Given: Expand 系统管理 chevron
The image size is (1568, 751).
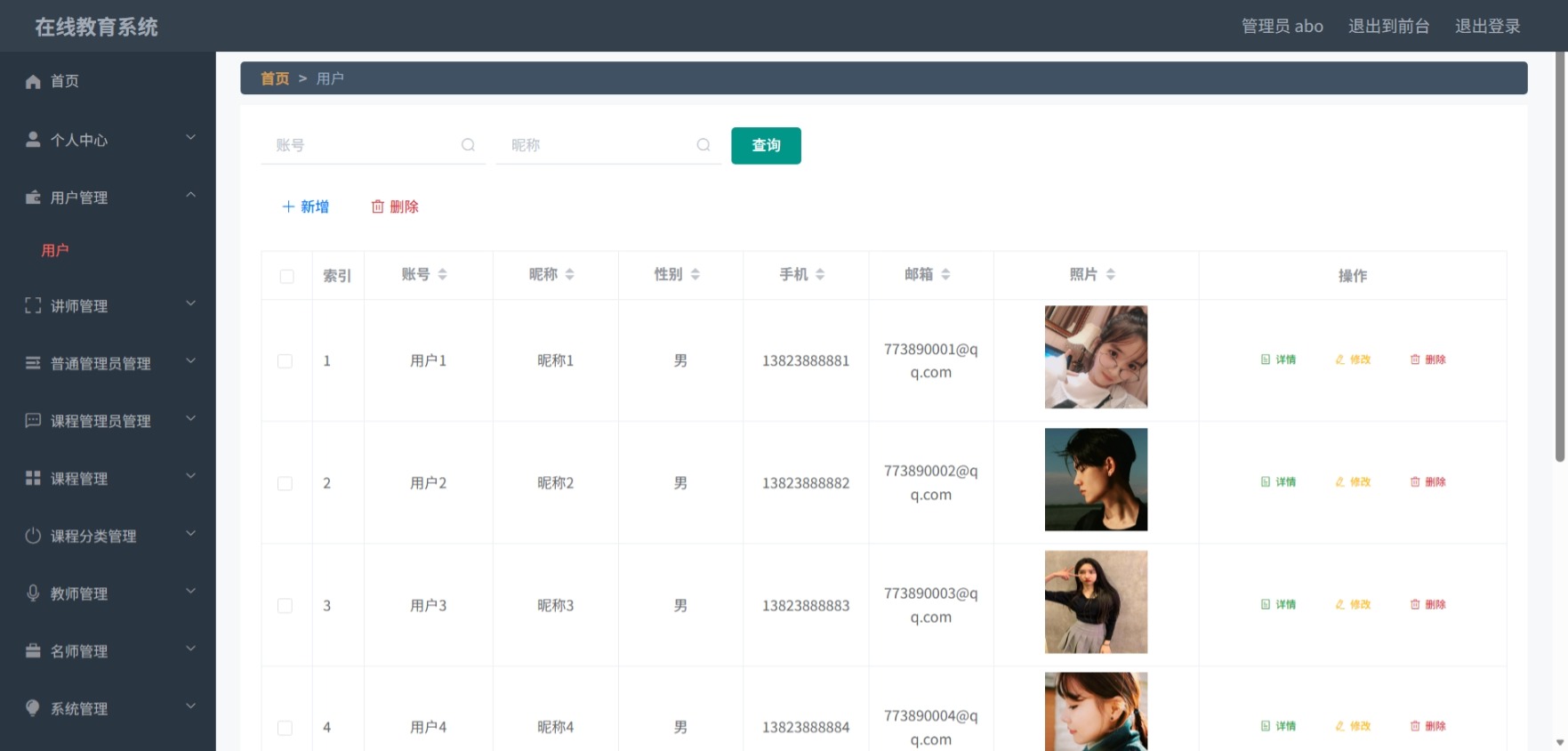Looking at the screenshot, I should click(190, 707).
